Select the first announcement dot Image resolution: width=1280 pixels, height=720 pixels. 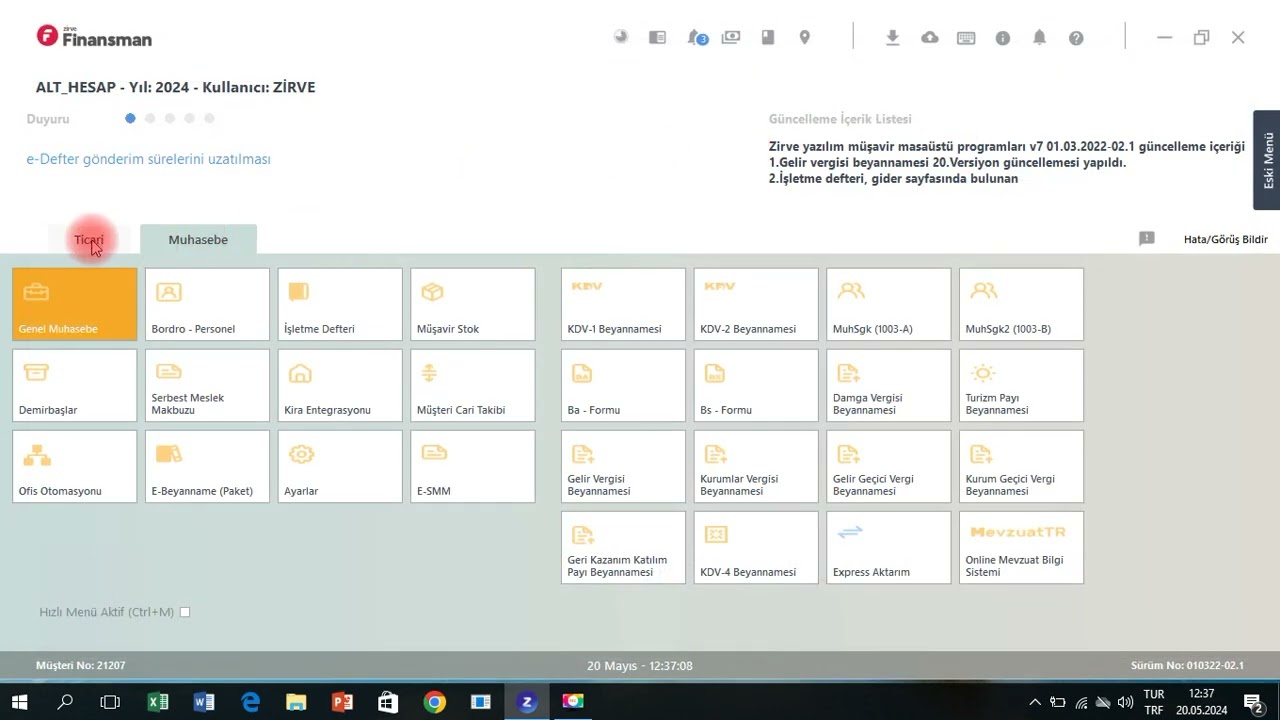pyautogui.click(x=130, y=118)
